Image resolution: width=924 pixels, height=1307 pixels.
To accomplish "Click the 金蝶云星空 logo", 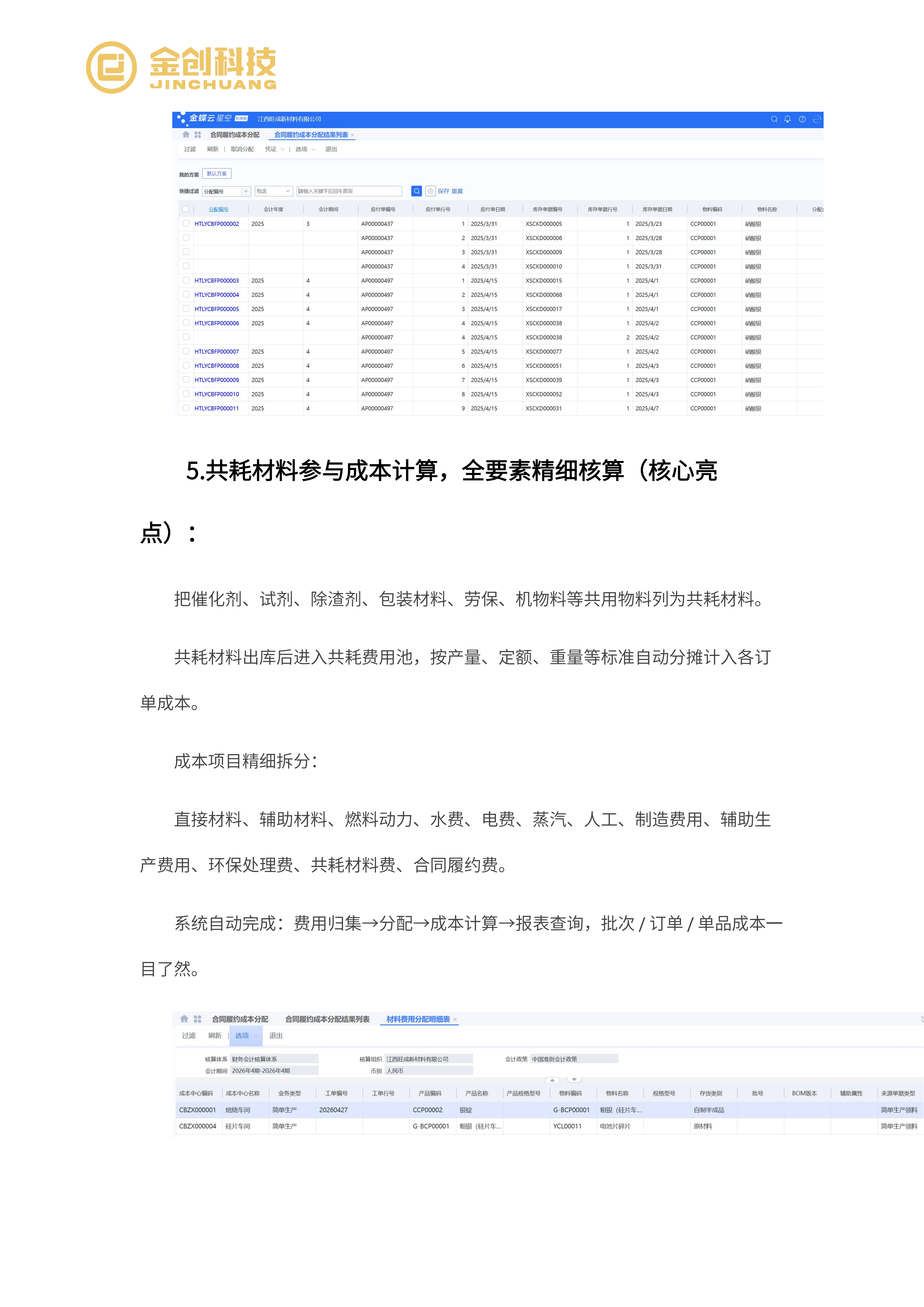I will 212,118.
